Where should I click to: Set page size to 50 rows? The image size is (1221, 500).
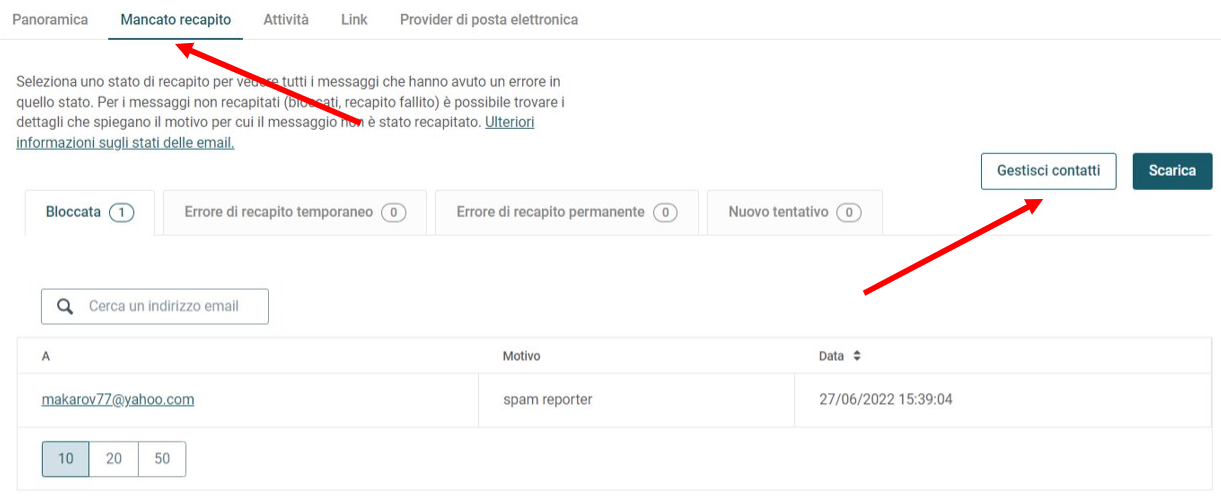(162, 459)
